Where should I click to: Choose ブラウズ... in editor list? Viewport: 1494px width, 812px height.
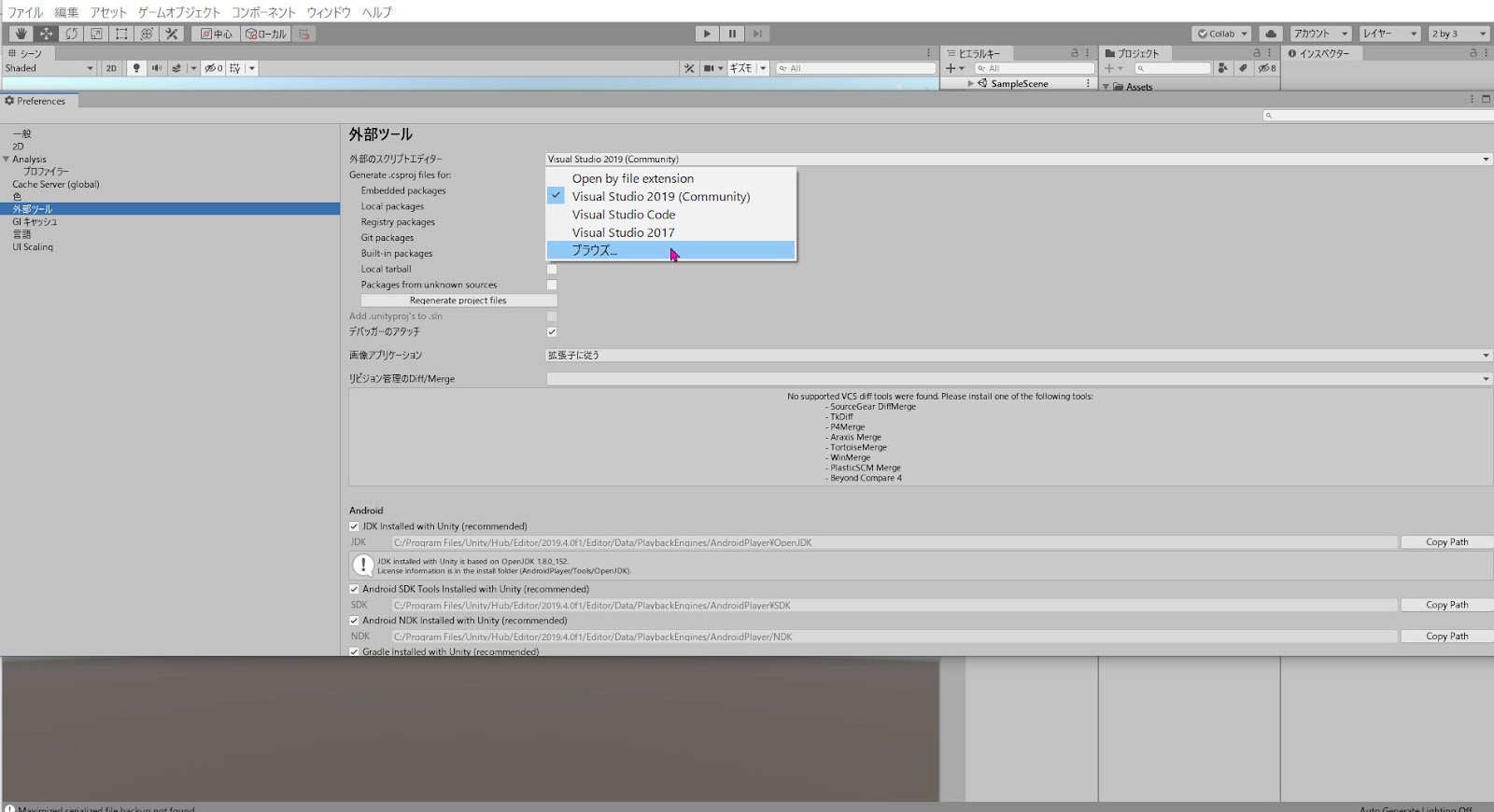point(670,250)
